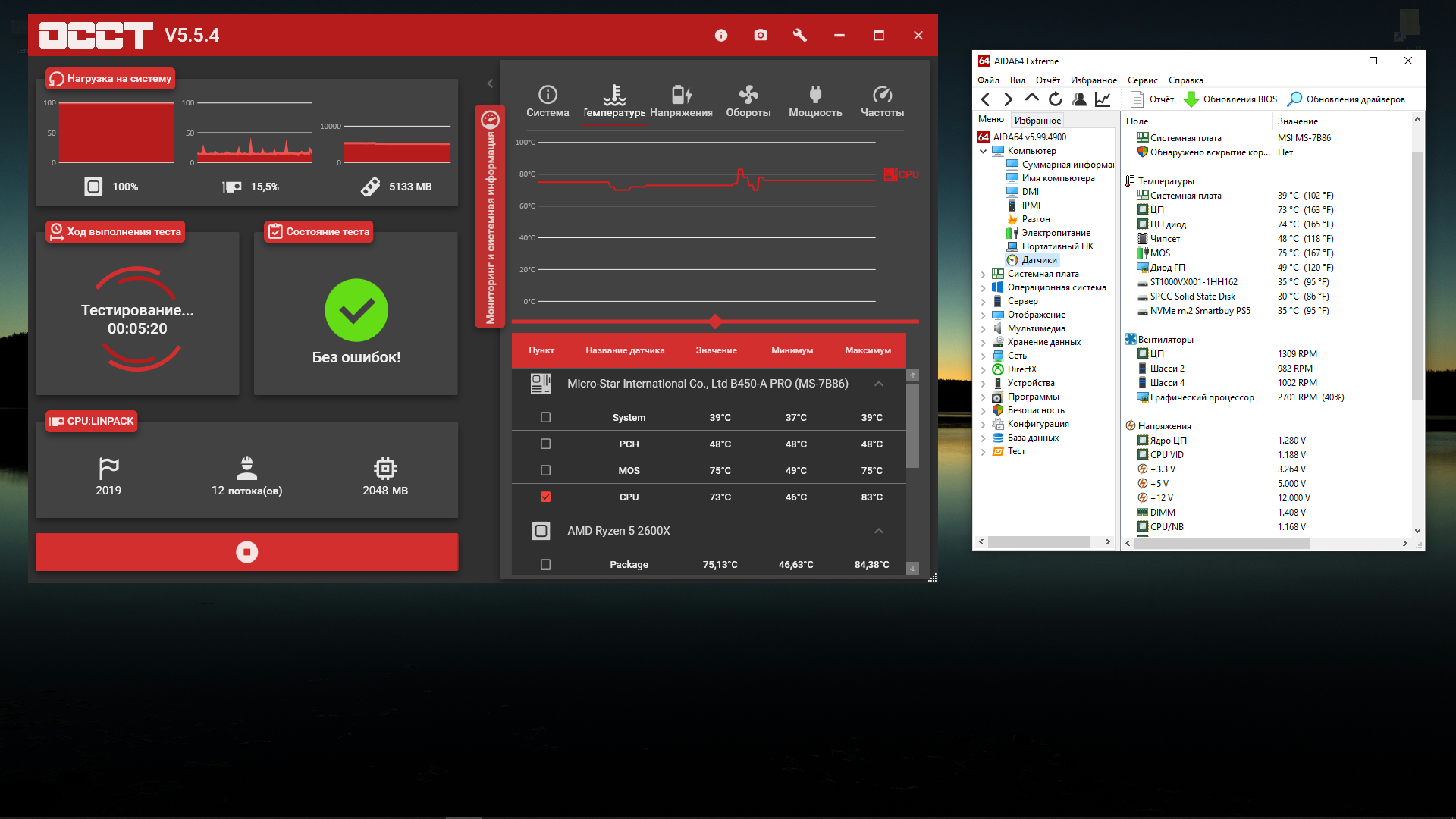Stop the running OCCT test
1456x819 pixels.
pyautogui.click(x=246, y=552)
